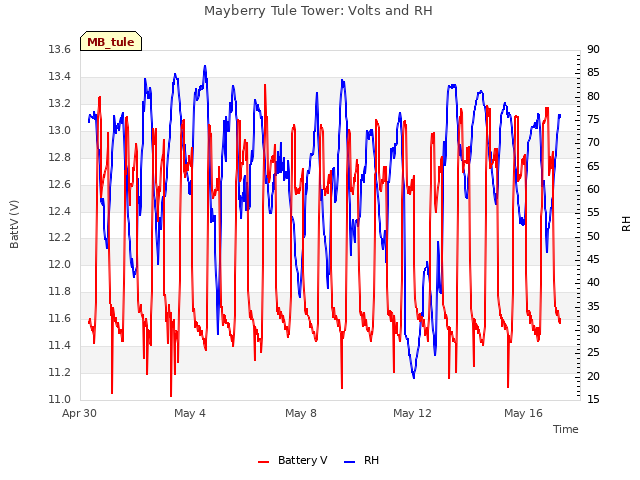Click the RH right axis title
The image size is (640, 480).
(626, 224)
